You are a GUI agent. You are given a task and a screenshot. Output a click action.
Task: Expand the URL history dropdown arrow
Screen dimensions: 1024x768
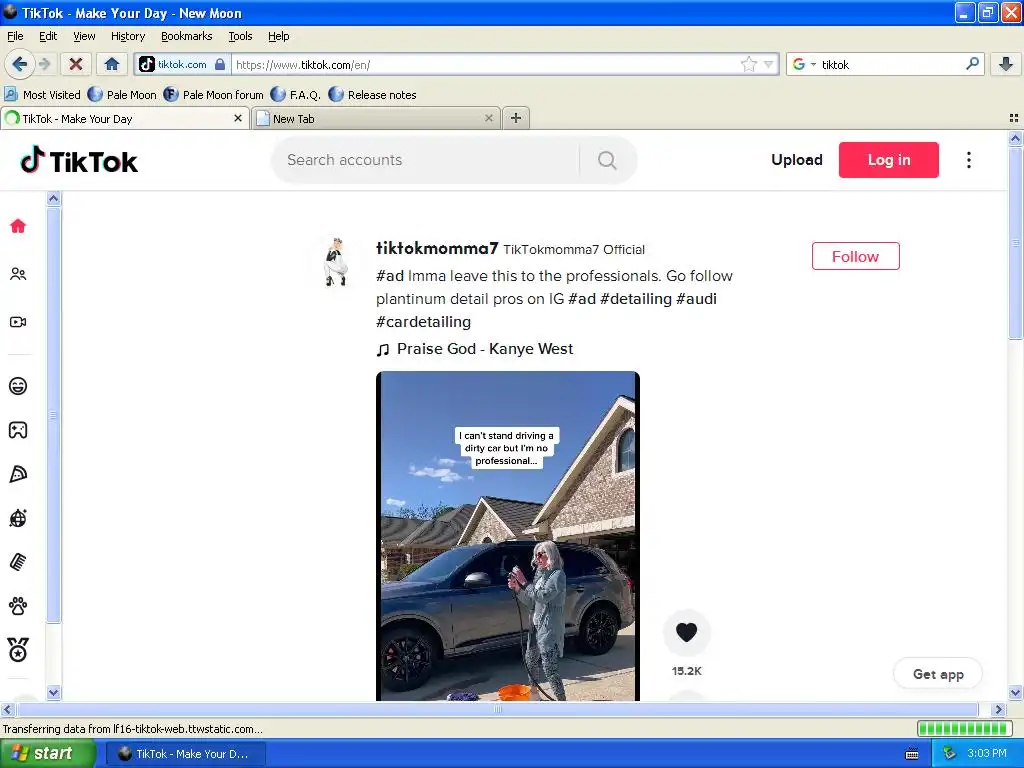point(768,64)
